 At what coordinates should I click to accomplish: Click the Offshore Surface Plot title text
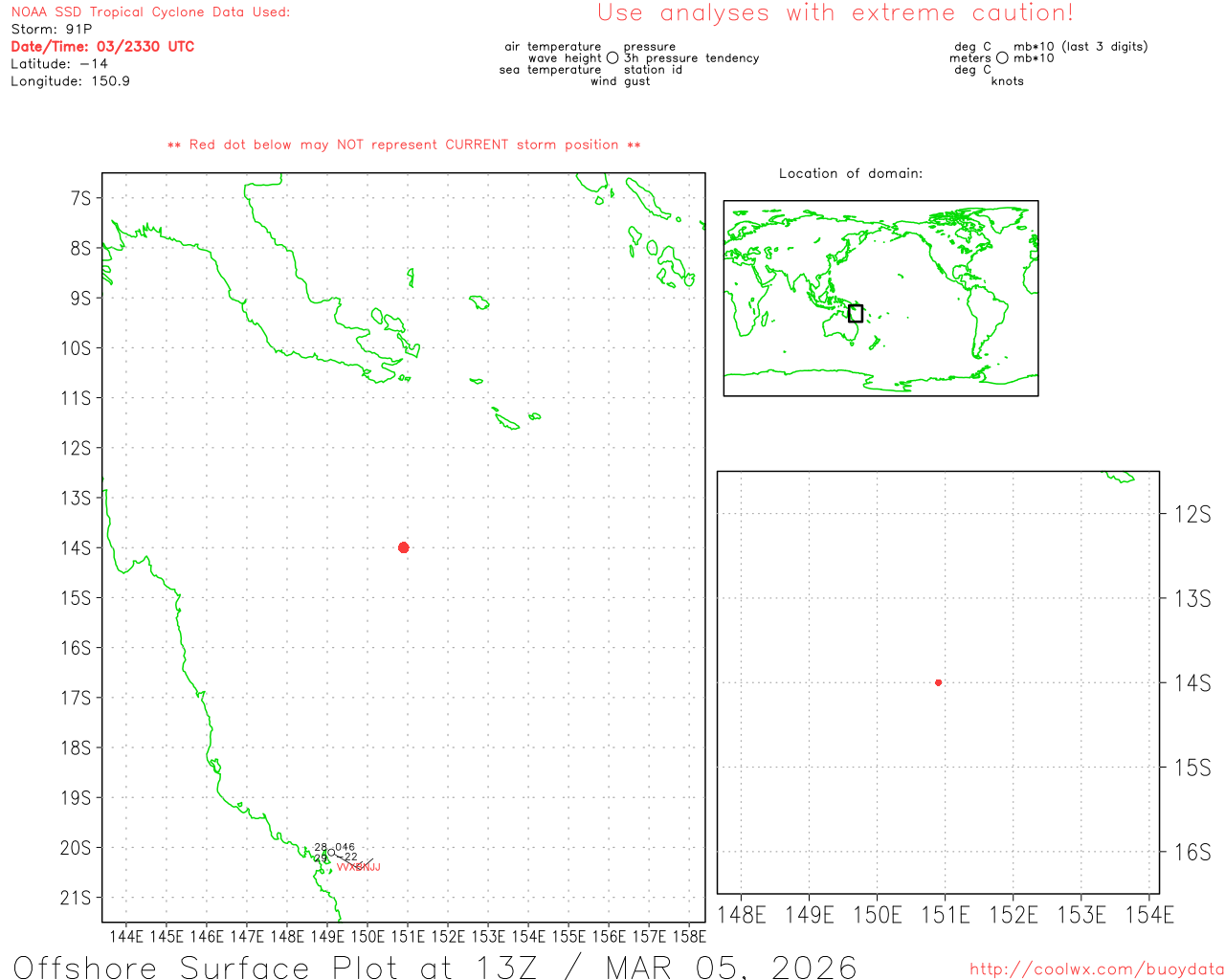[434, 966]
